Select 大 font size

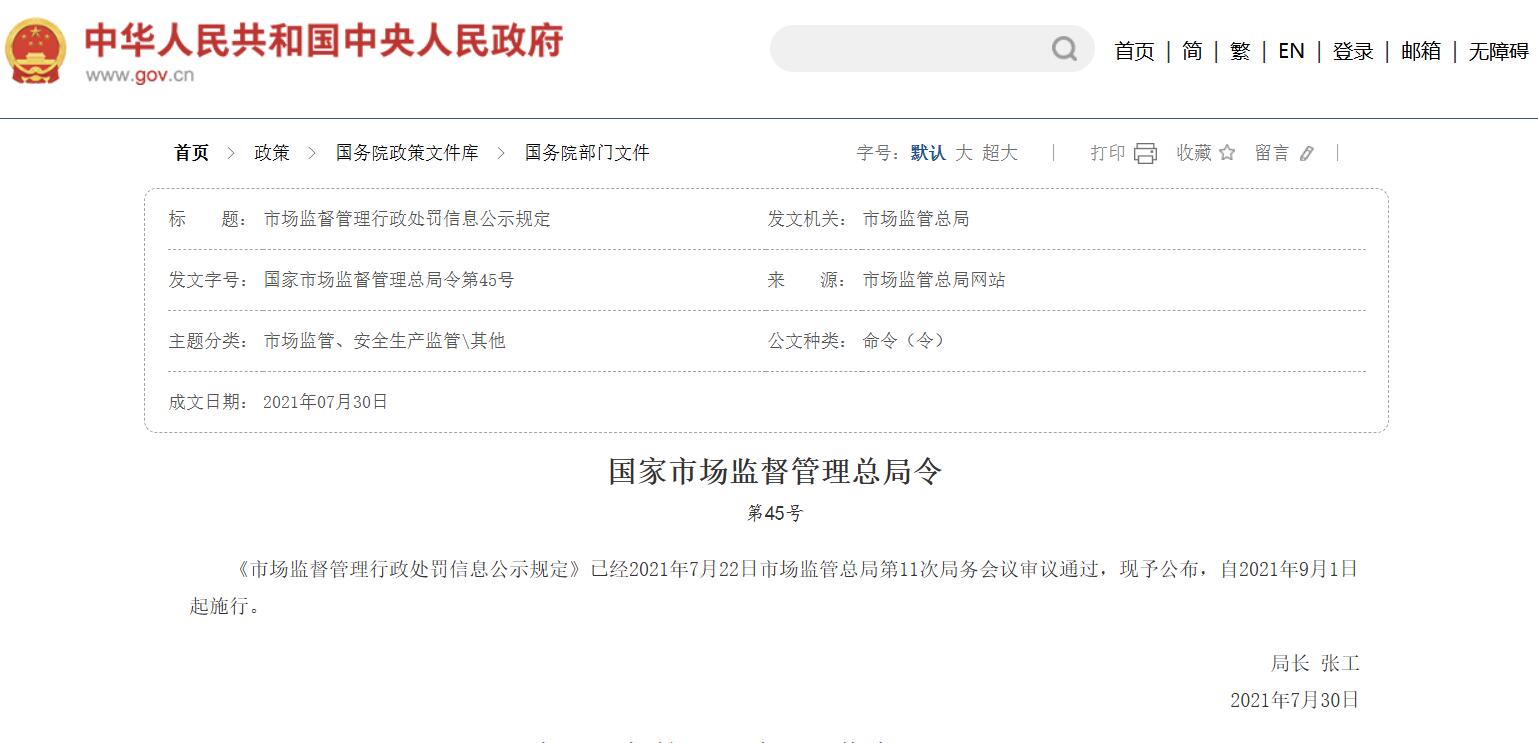[x=964, y=153]
